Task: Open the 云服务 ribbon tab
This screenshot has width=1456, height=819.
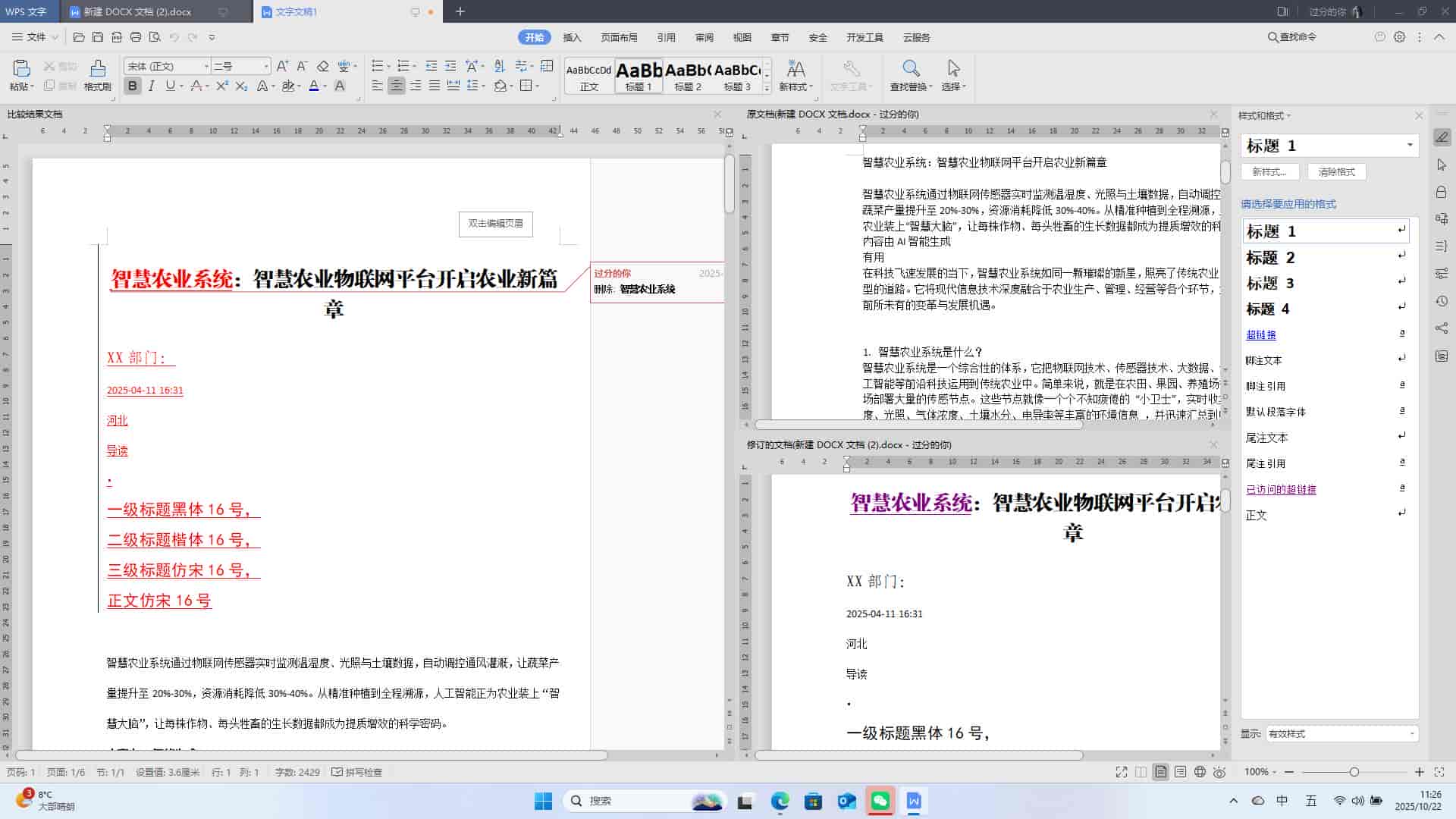Action: point(916,37)
